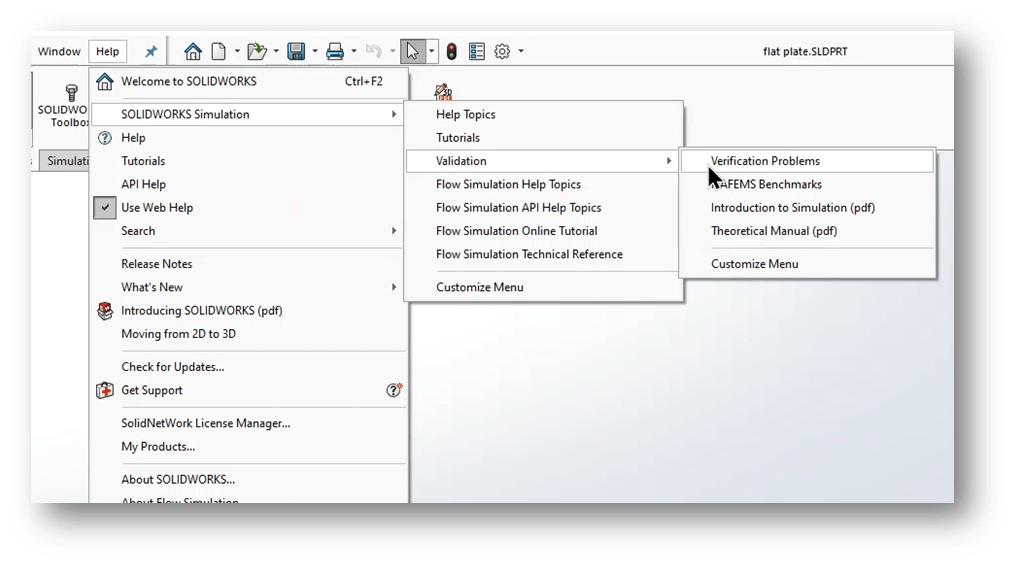Click the Undo icon

coord(374,51)
